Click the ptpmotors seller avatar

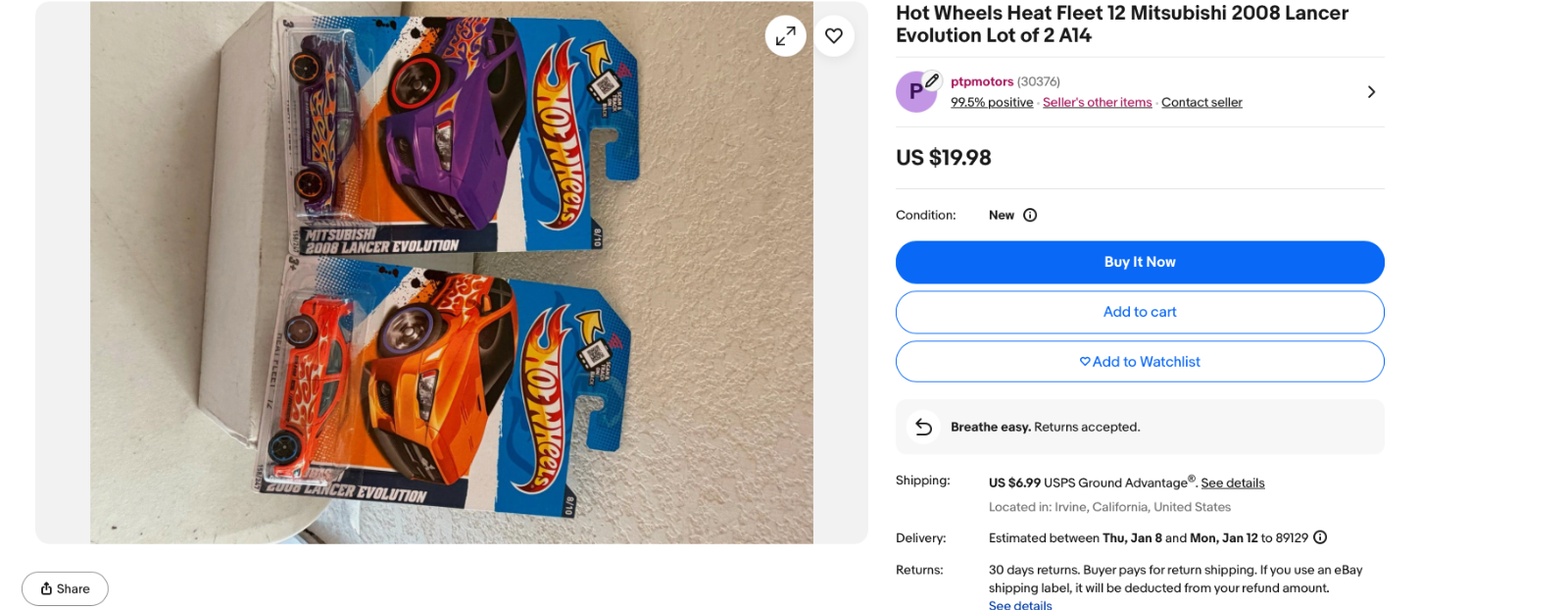coord(915,92)
